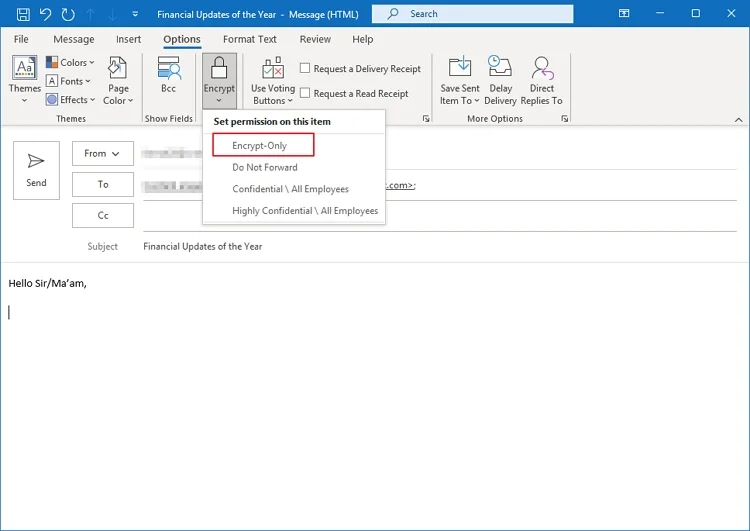The image size is (750, 531).
Task: Open Ribbon Display Options icon
Action: pyautogui.click(x=624, y=13)
